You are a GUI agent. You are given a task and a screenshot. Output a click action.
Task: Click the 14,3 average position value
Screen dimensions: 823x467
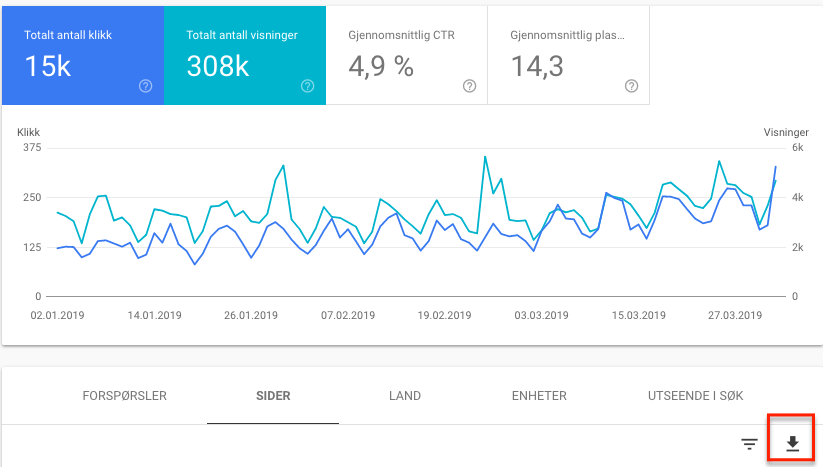coord(537,67)
